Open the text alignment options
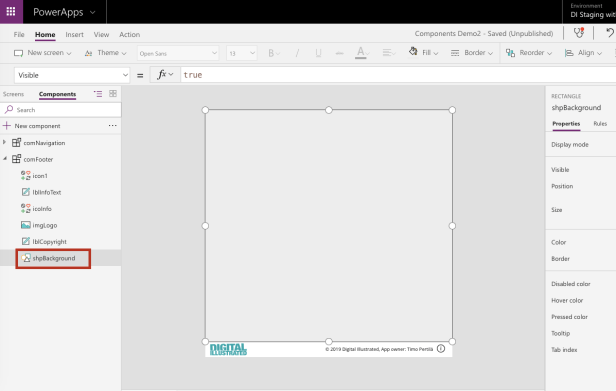The width and height of the screenshot is (616, 391). [x=389, y=53]
